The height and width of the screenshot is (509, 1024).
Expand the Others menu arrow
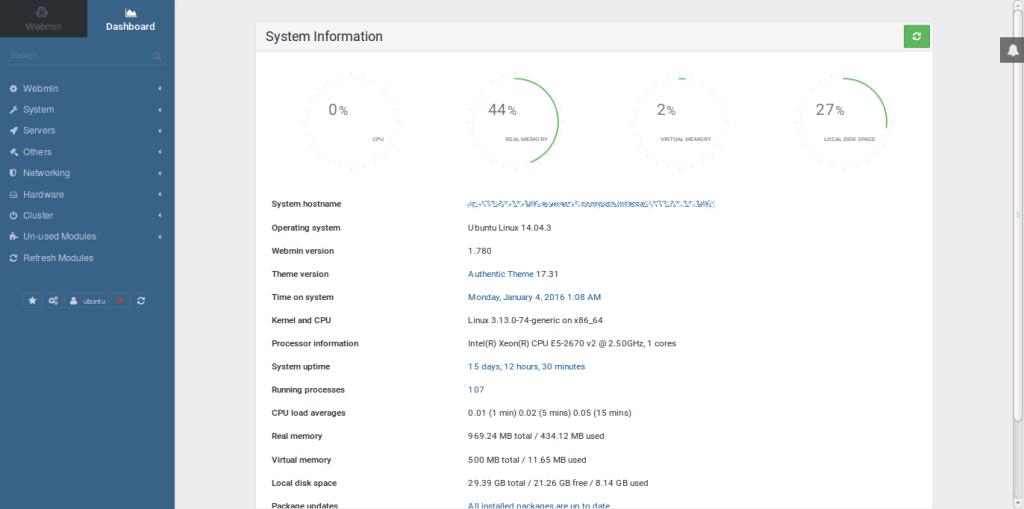pyautogui.click(x=160, y=152)
